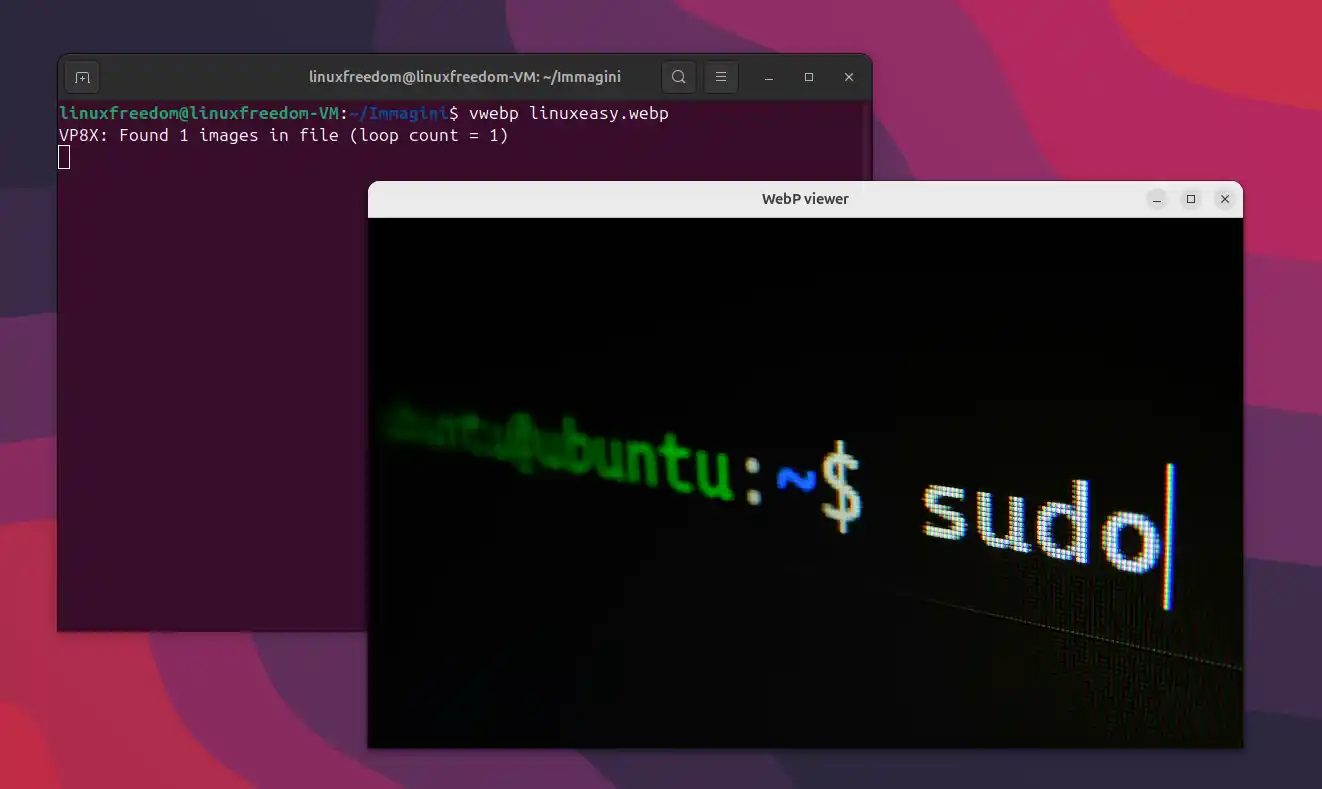This screenshot has height=789, width=1322.
Task: Open the terminal search tool
Action: [x=678, y=77]
